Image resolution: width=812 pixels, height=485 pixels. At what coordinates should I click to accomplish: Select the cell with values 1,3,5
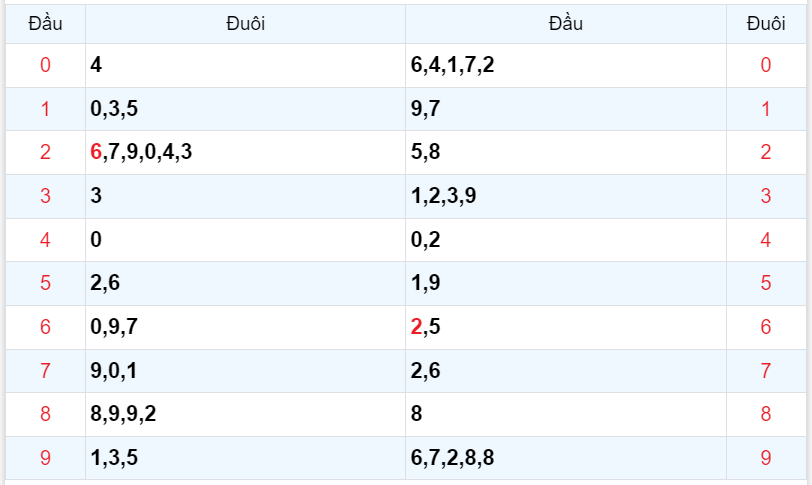click(114, 458)
